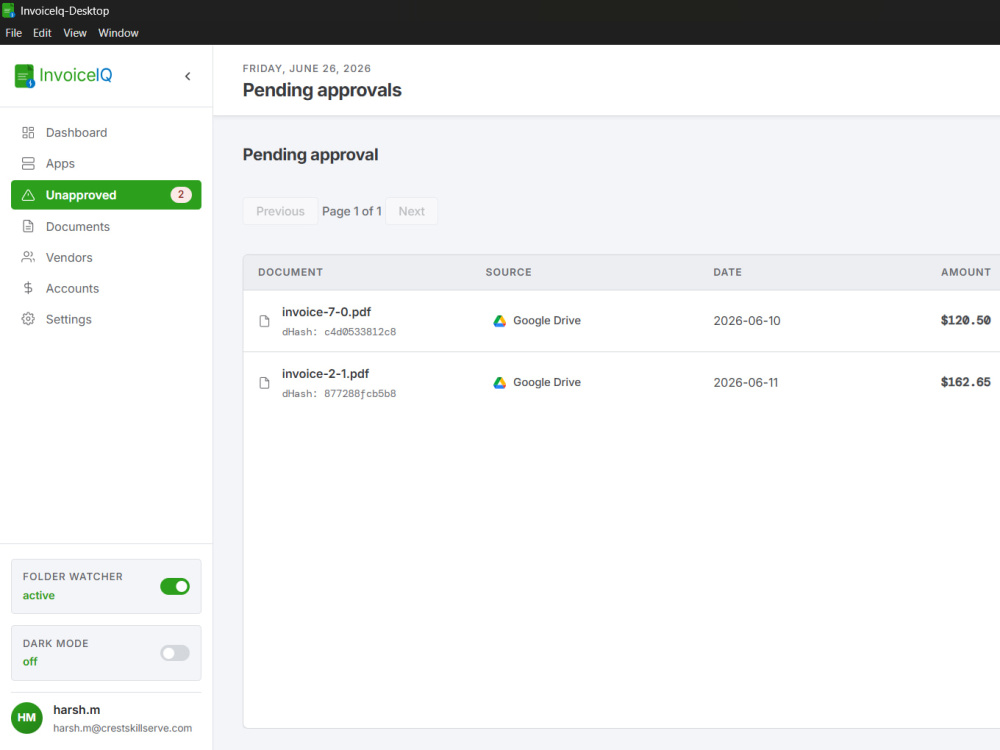Screen dimensions: 1000x750
Task: Click the Apps stack icon
Action: 28,164
